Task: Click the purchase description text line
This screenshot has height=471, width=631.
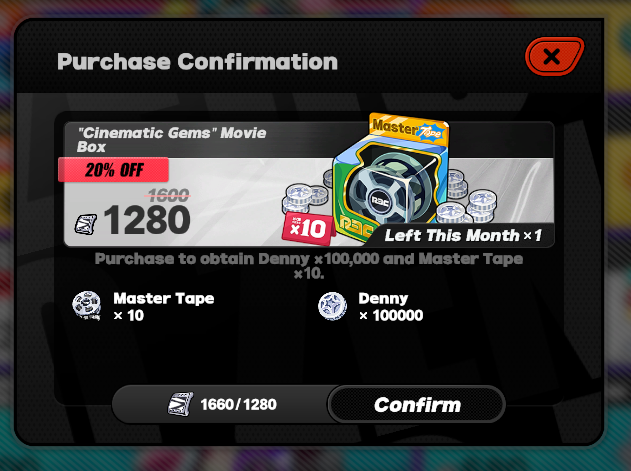Action: pyautogui.click(x=309, y=266)
